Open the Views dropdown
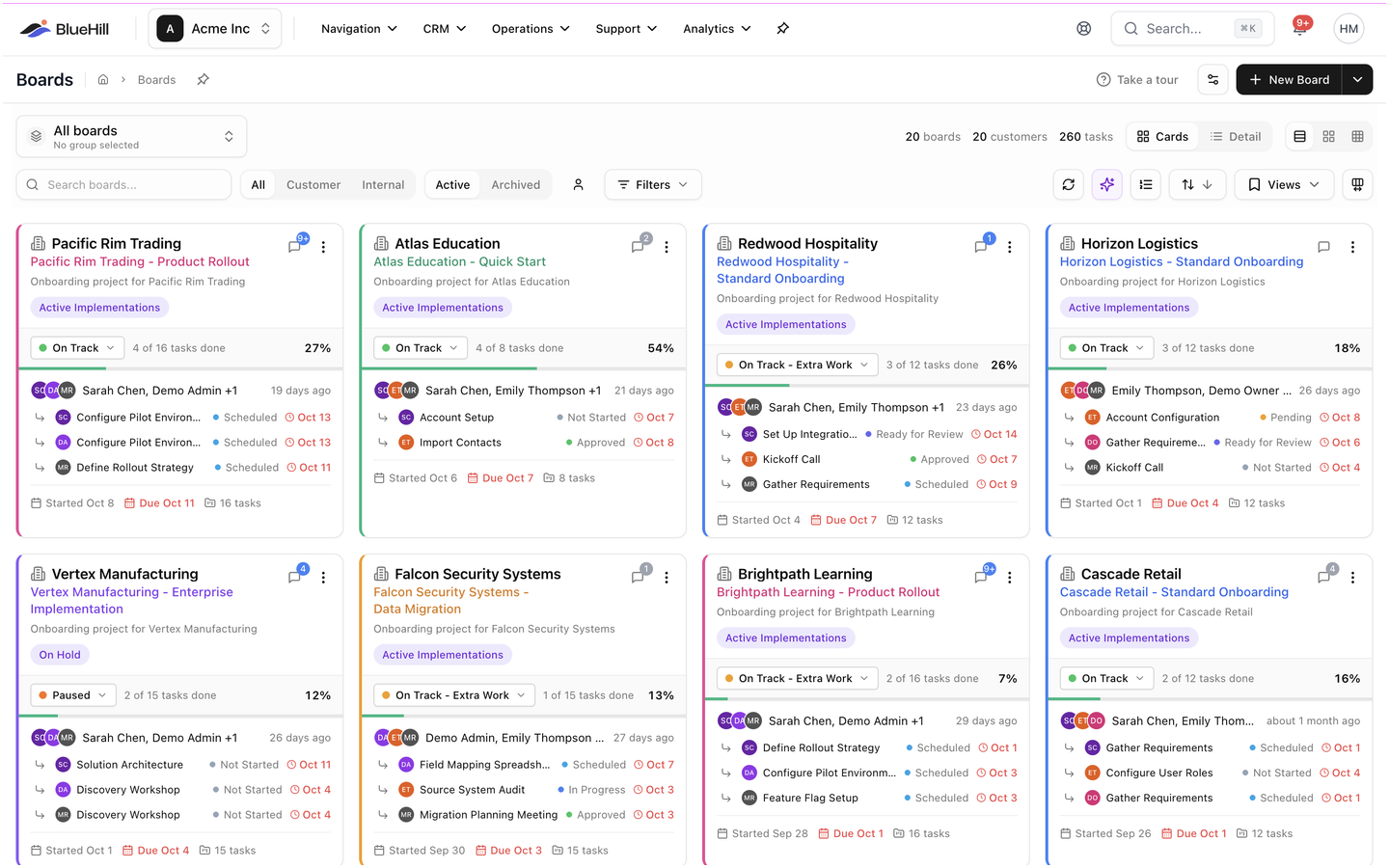The width and height of the screenshot is (1389, 868). 1284,185
